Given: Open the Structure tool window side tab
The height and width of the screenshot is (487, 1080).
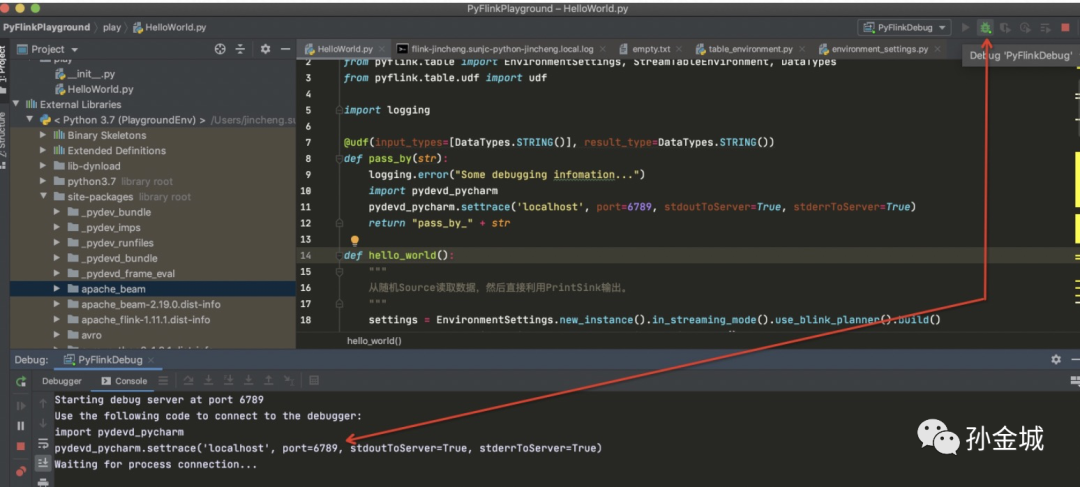Looking at the screenshot, I should click(x=3, y=141).
